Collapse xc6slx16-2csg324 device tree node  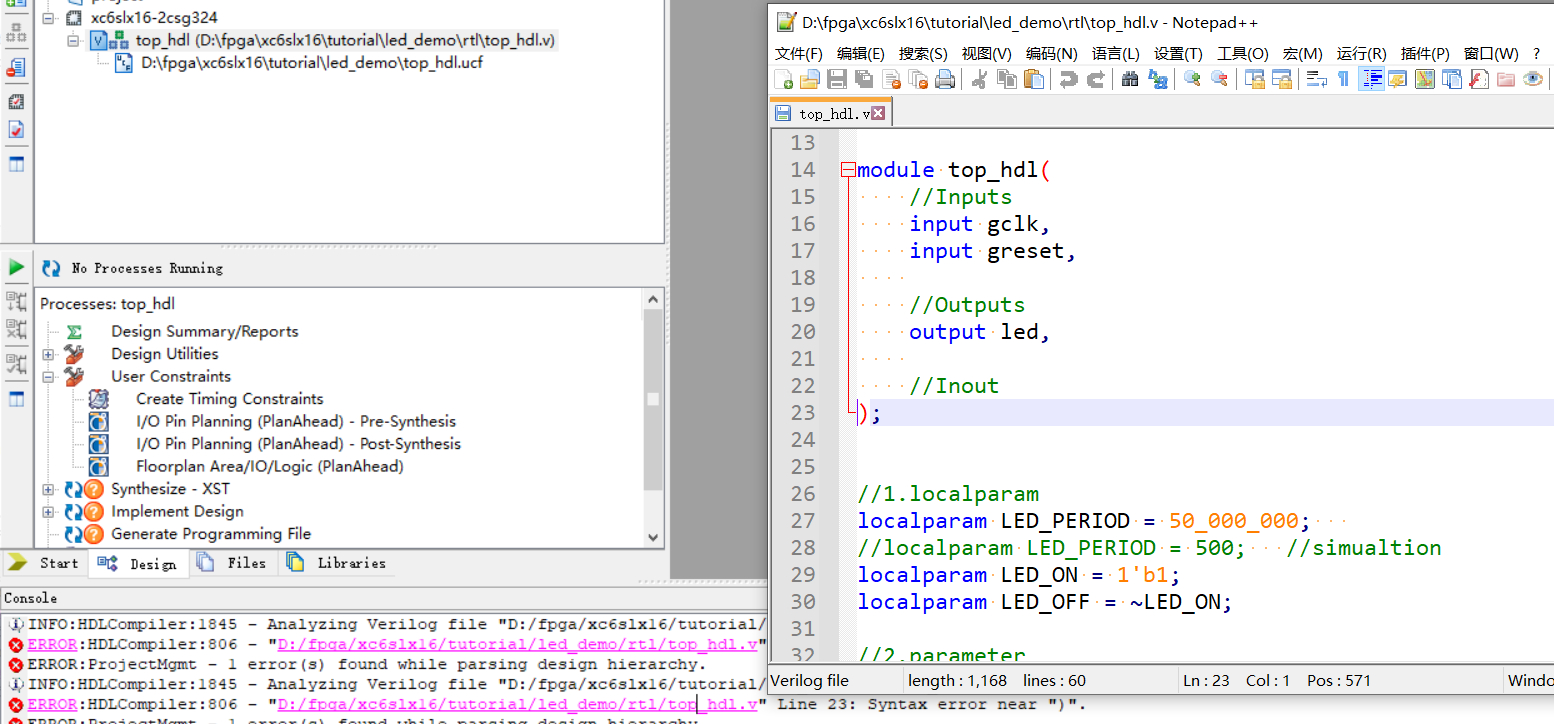click(x=49, y=18)
